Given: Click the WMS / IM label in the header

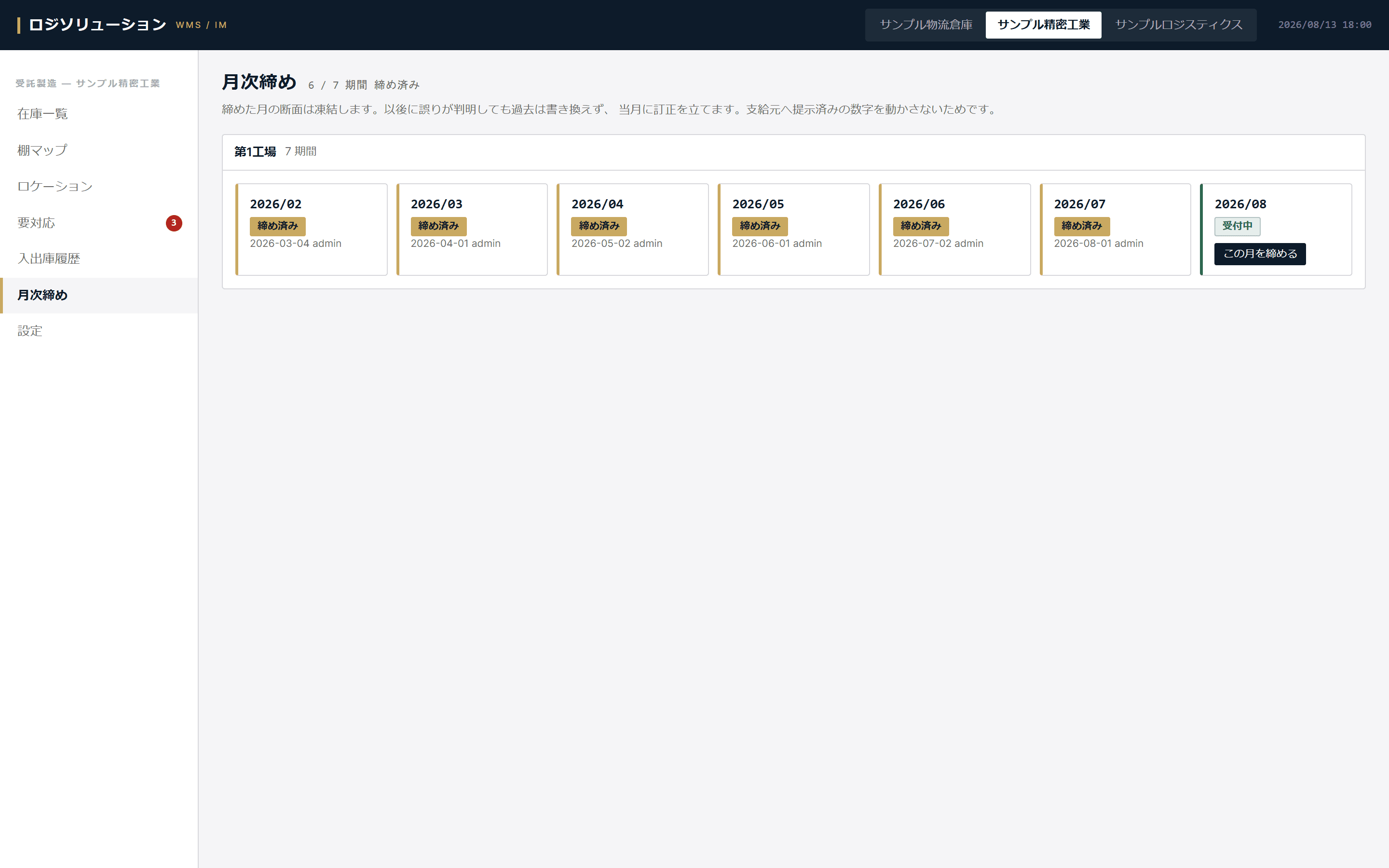Looking at the screenshot, I should pyautogui.click(x=202, y=25).
